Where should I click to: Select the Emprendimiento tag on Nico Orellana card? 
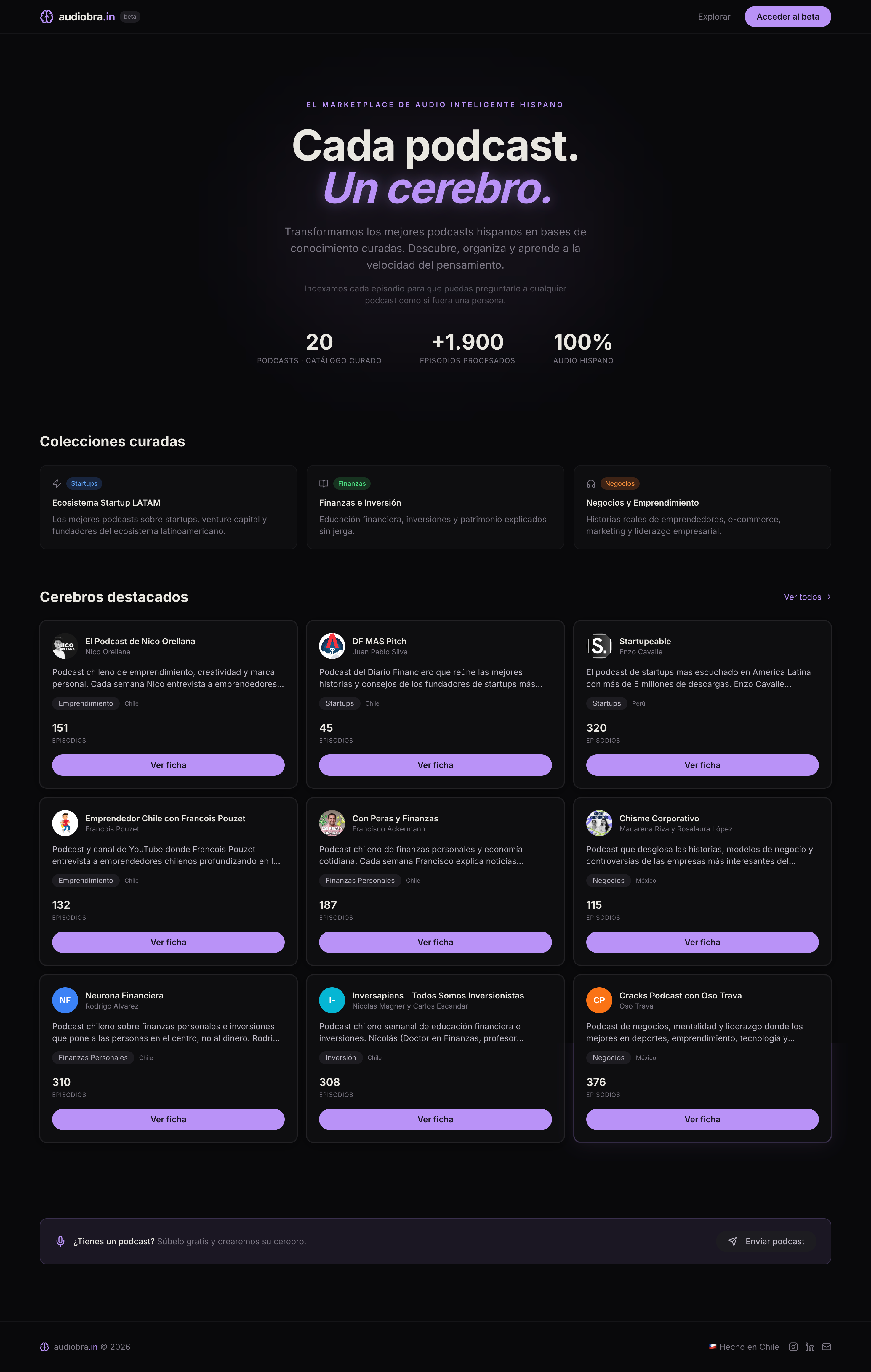point(86,703)
